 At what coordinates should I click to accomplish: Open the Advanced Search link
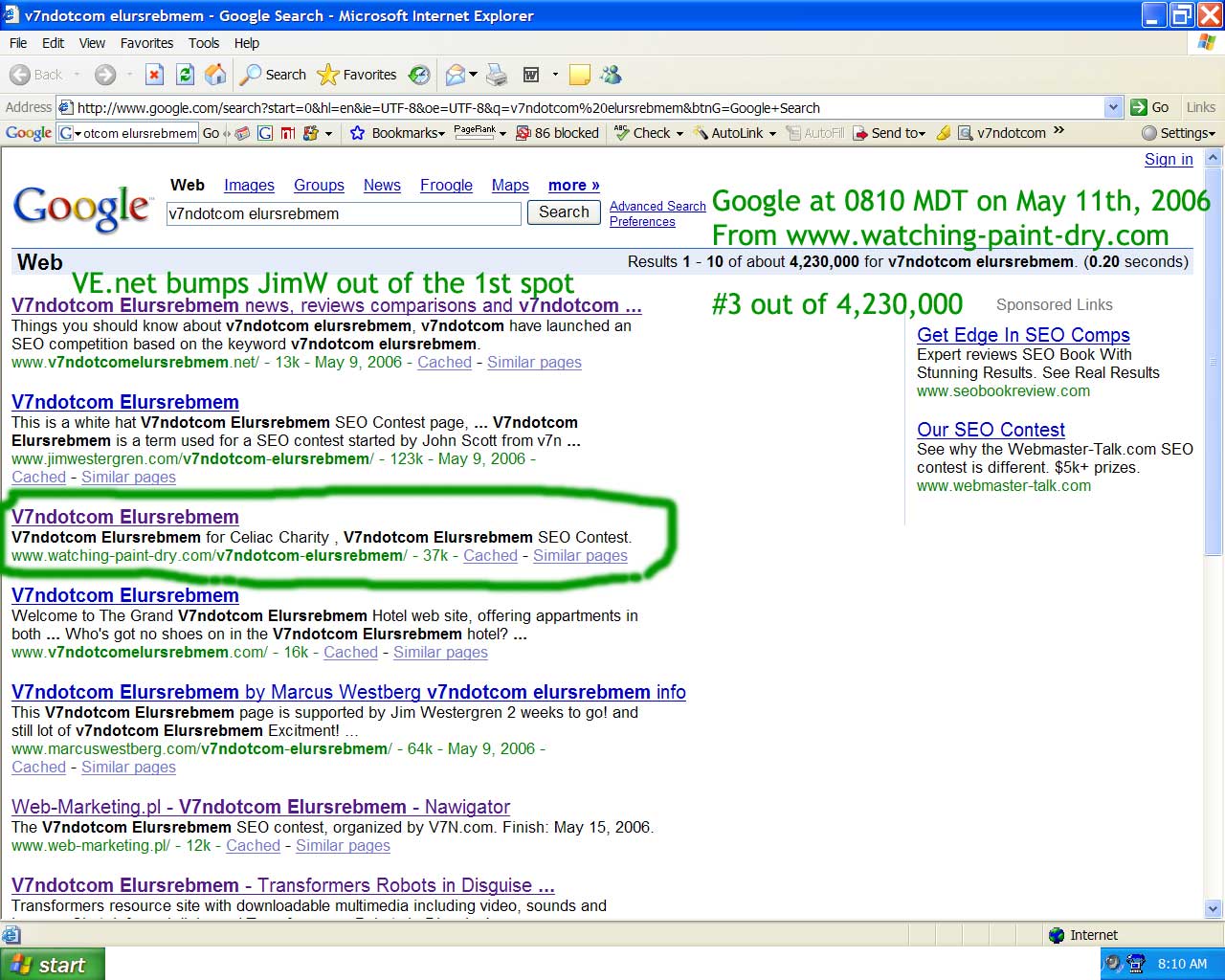(657, 206)
